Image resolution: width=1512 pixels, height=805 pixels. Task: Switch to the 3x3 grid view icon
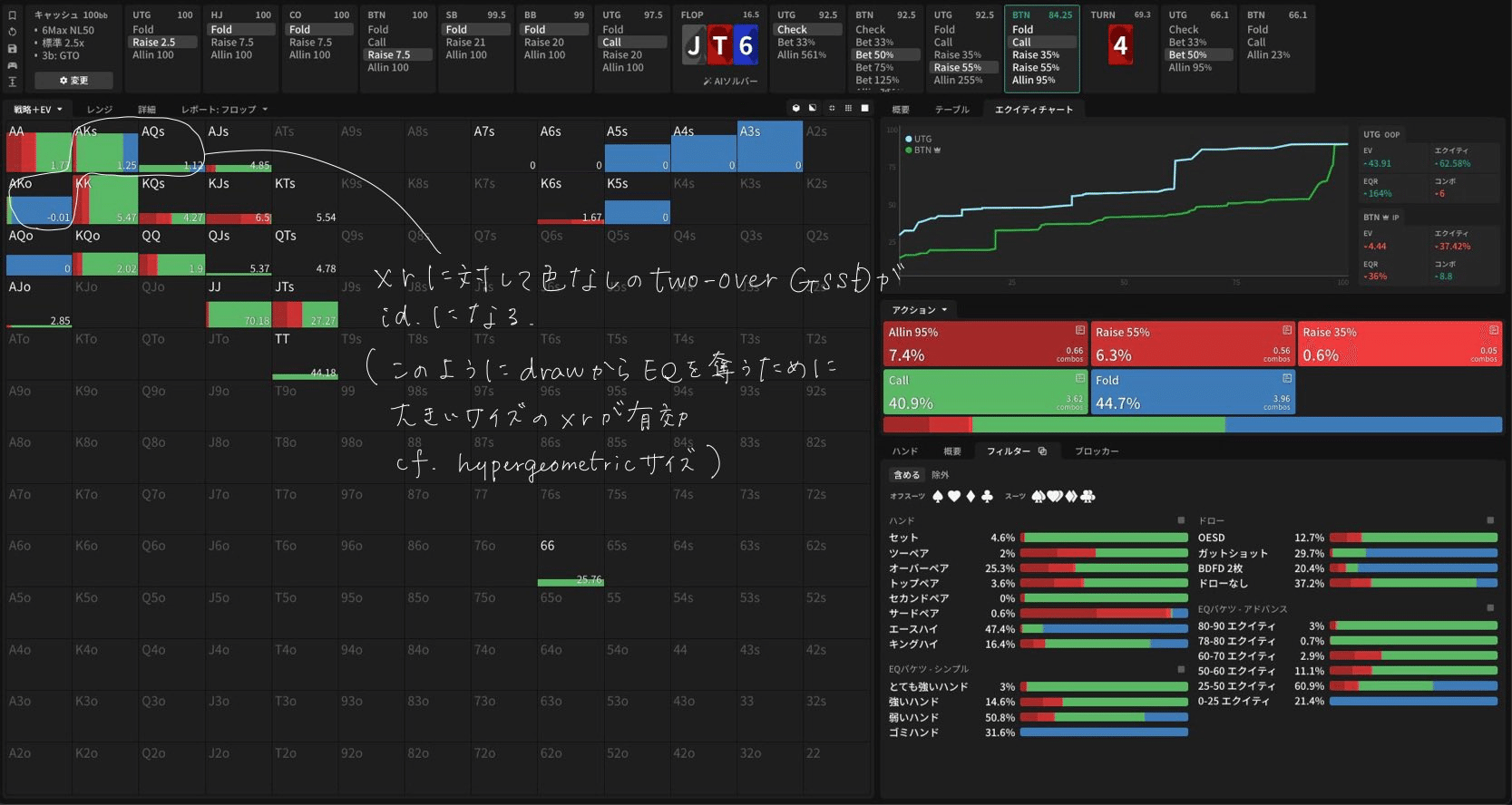848,108
